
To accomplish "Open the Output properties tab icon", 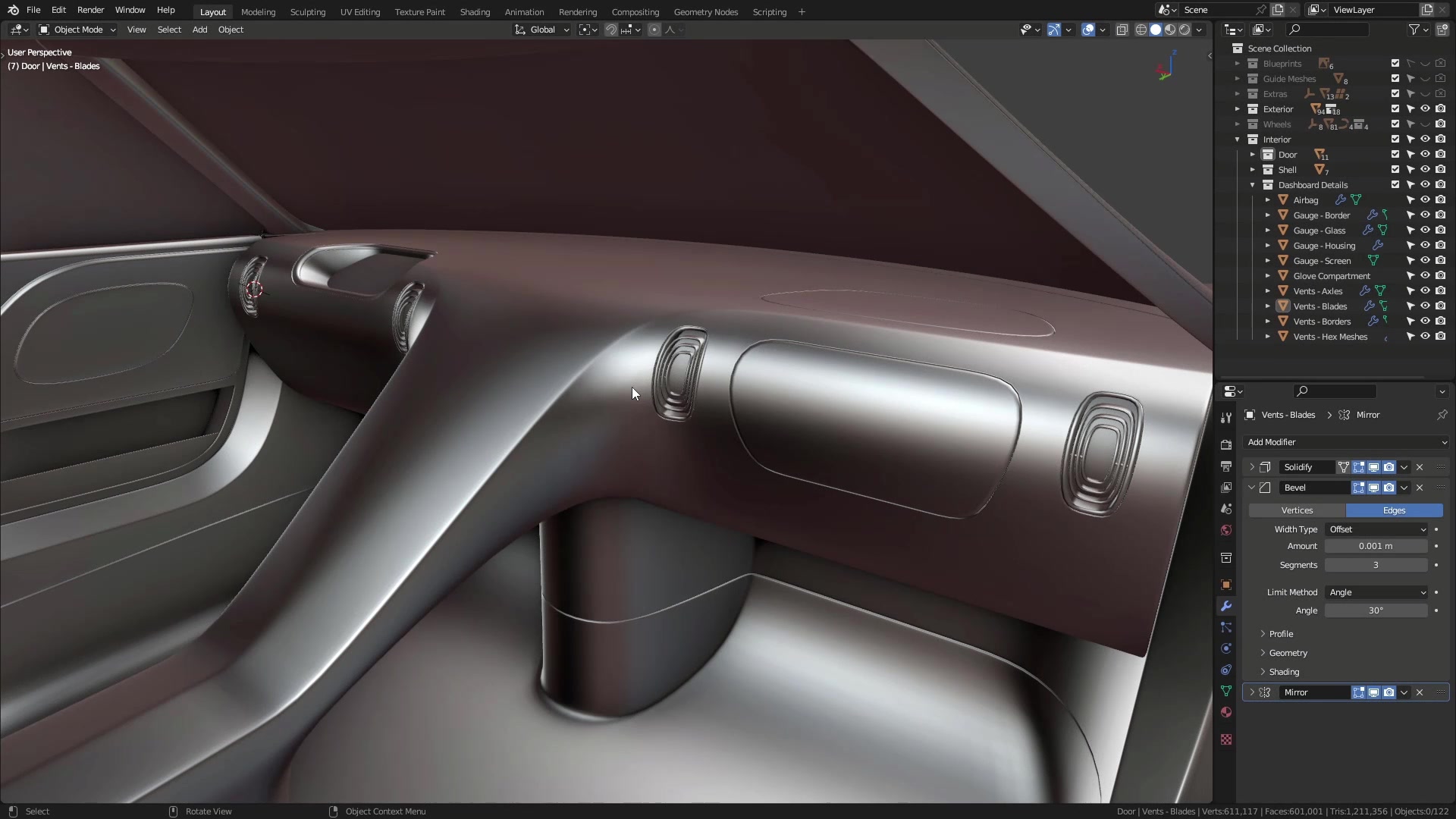I will point(1226,466).
